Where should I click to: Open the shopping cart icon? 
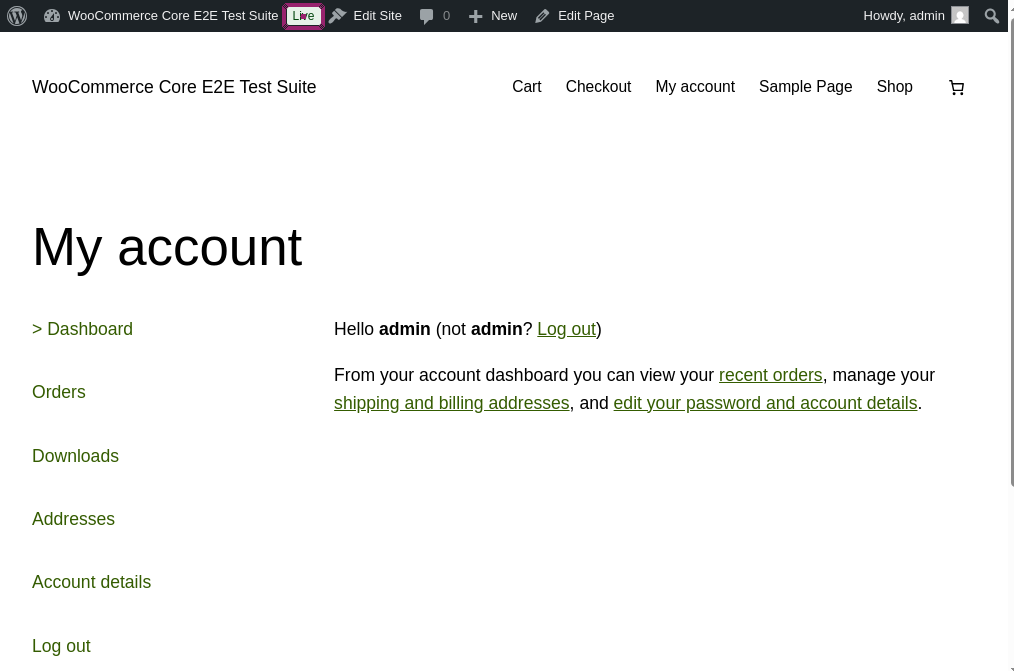(x=956, y=88)
